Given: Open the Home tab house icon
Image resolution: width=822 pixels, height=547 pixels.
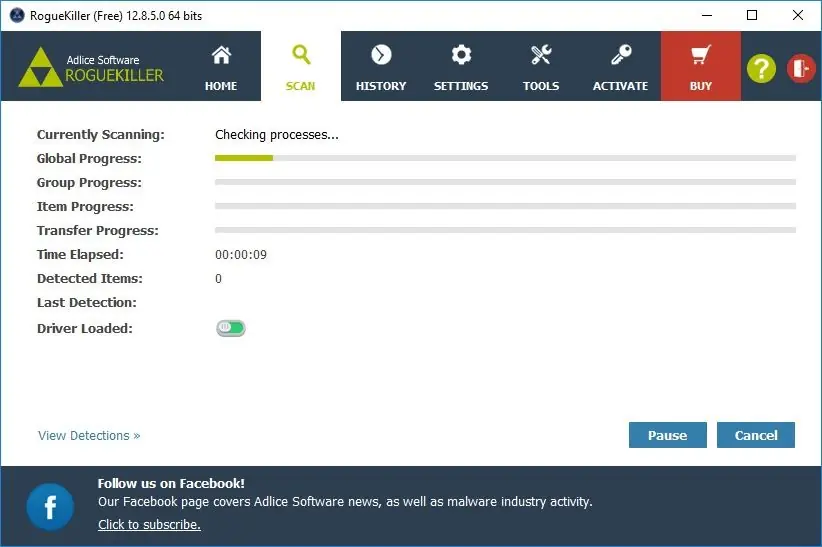Looking at the screenshot, I should pyautogui.click(x=221, y=55).
